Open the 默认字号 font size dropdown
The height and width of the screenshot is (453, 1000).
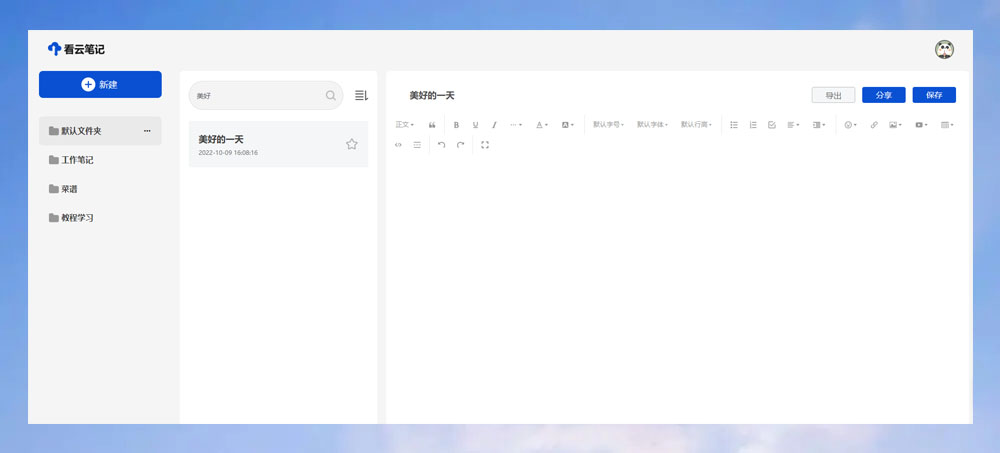pyautogui.click(x=608, y=125)
